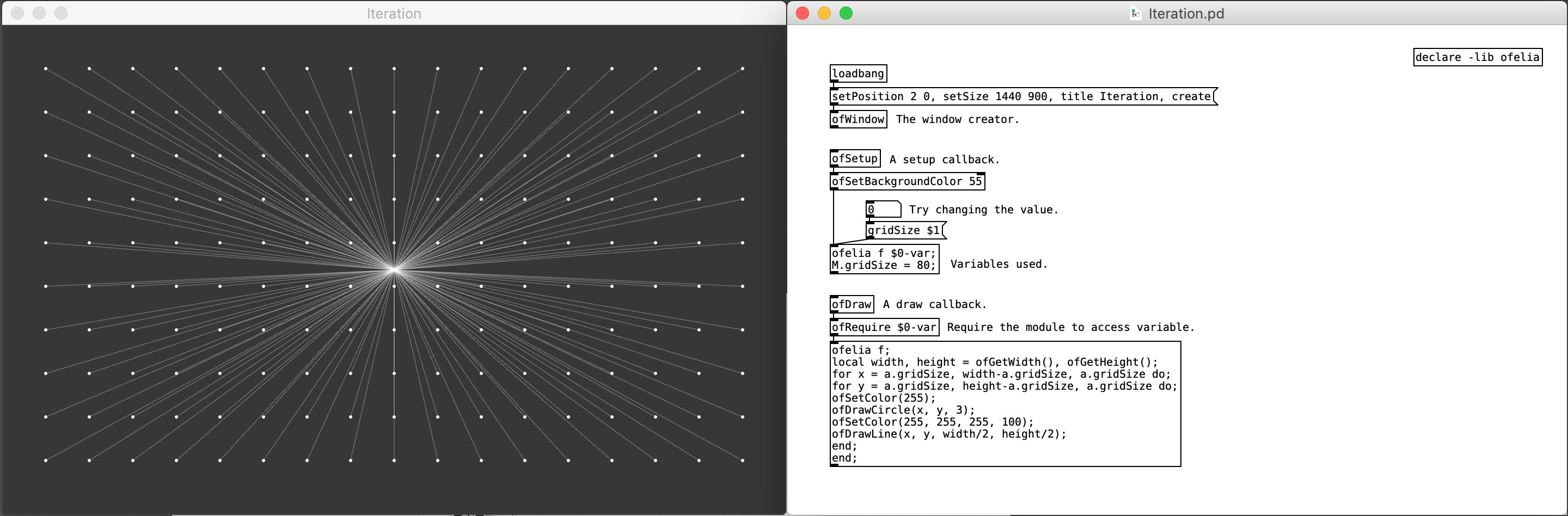
Task: Click the ofRequire $0-var object
Action: (884, 327)
